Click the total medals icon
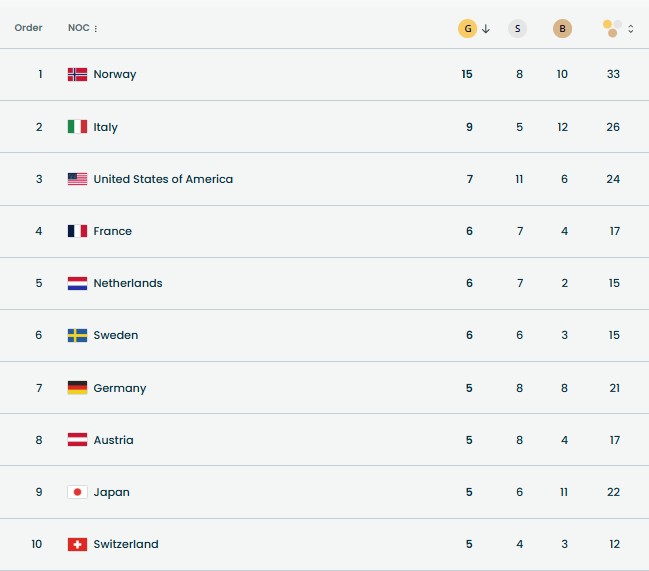 pyautogui.click(x=612, y=29)
